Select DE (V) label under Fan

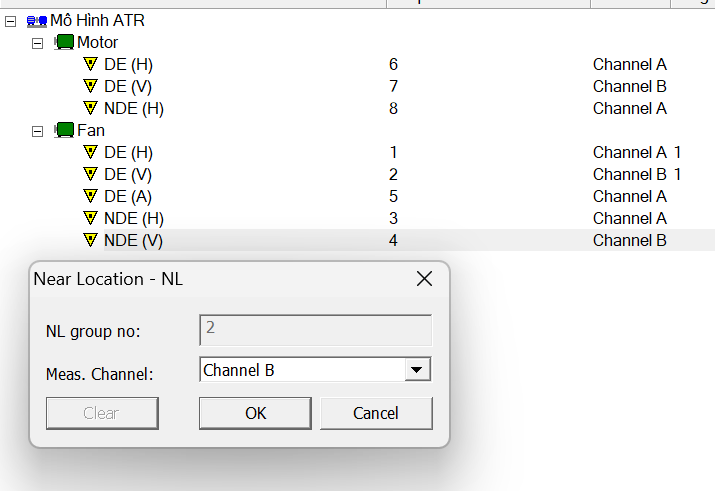tap(128, 174)
